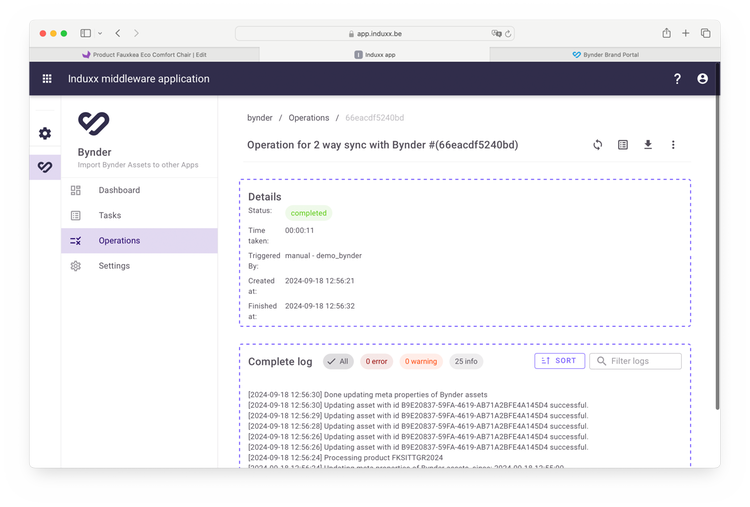Click the Induxx middleware application title
The image size is (750, 507).
(x=139, y=79)
